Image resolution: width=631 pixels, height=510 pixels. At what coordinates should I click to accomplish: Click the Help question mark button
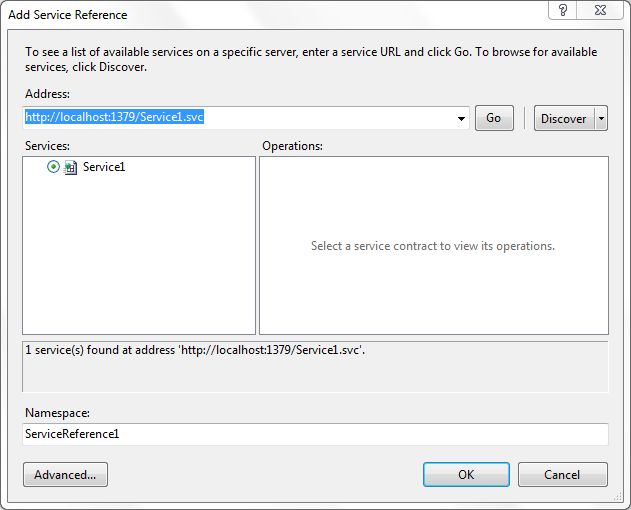pos(563,10)
